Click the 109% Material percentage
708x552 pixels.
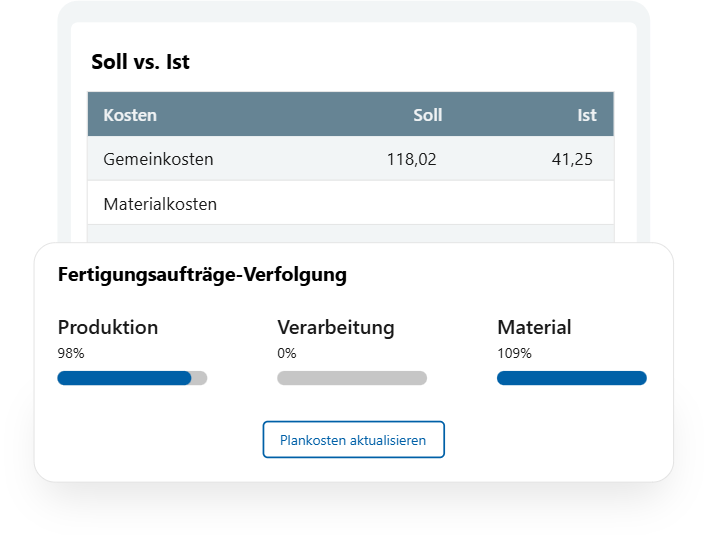pos(514,353)
